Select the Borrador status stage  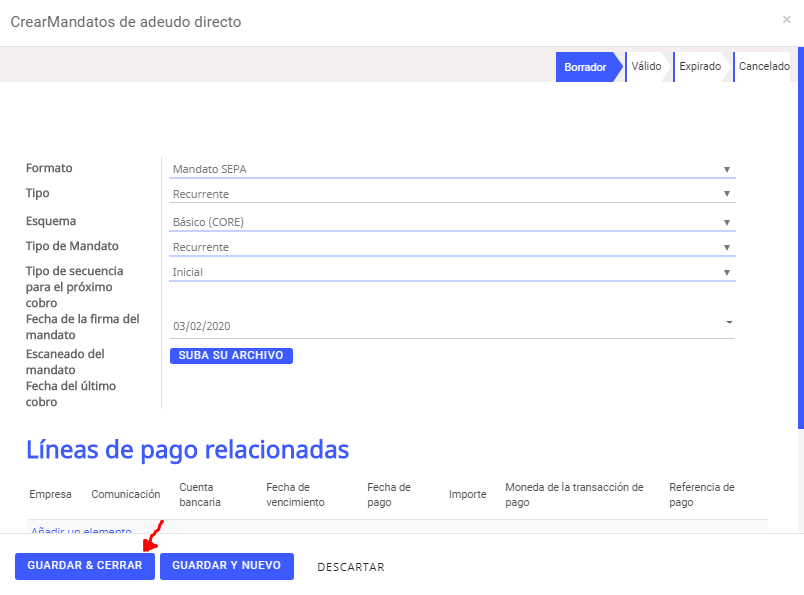(x=588, y=67)
